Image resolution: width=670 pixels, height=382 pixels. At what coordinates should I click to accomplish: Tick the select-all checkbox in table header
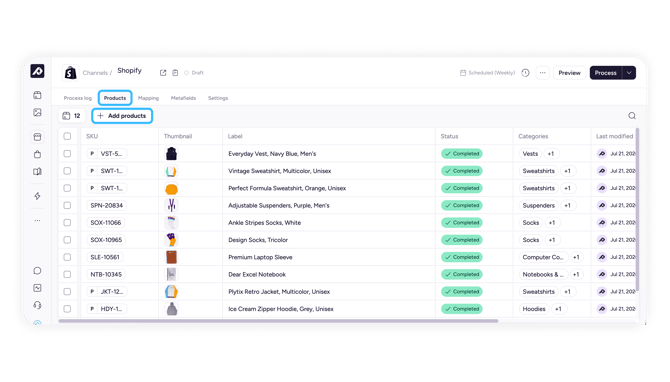(67, 136)
